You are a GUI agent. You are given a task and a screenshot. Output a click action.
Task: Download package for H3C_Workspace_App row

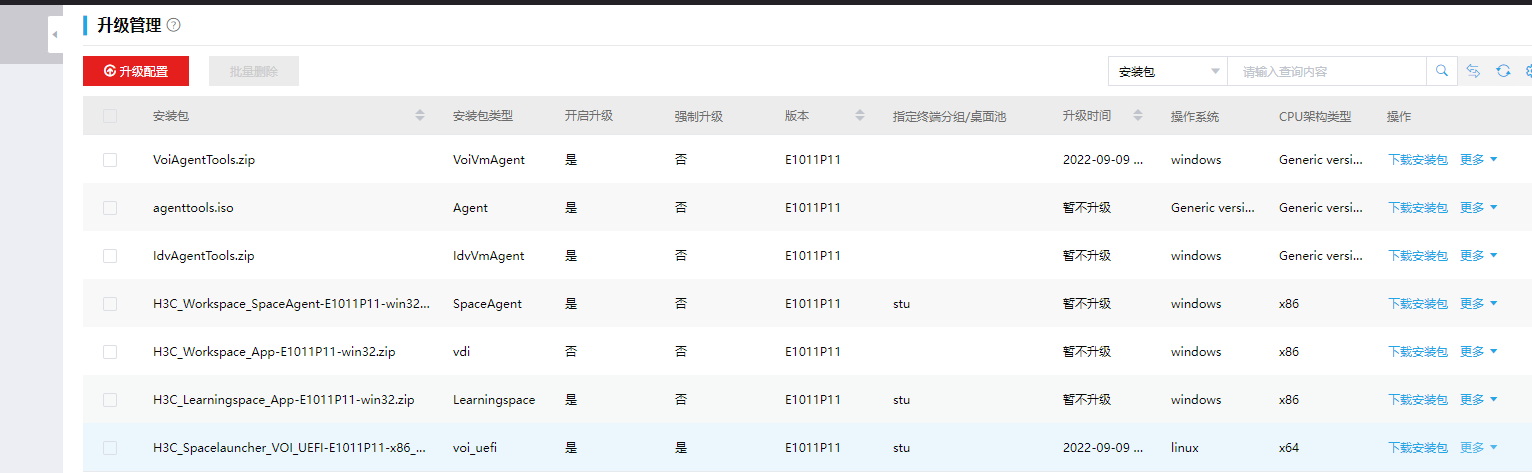point(1417,352)
